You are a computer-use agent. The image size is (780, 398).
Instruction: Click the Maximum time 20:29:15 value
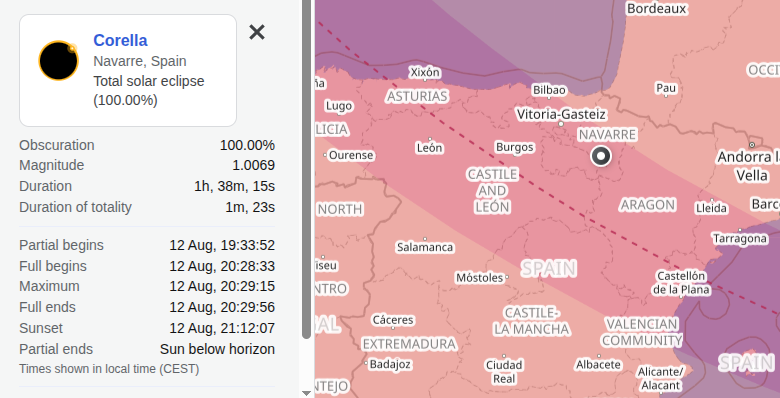222,286
